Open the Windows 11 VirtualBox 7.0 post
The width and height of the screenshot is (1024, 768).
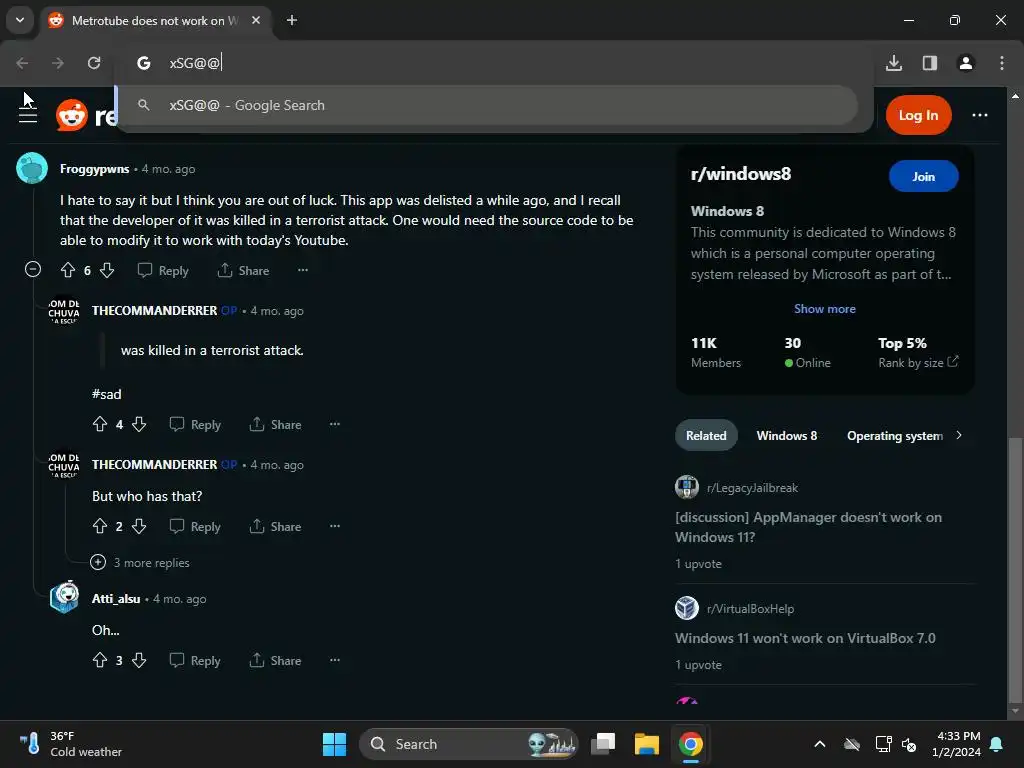[805, 638]
